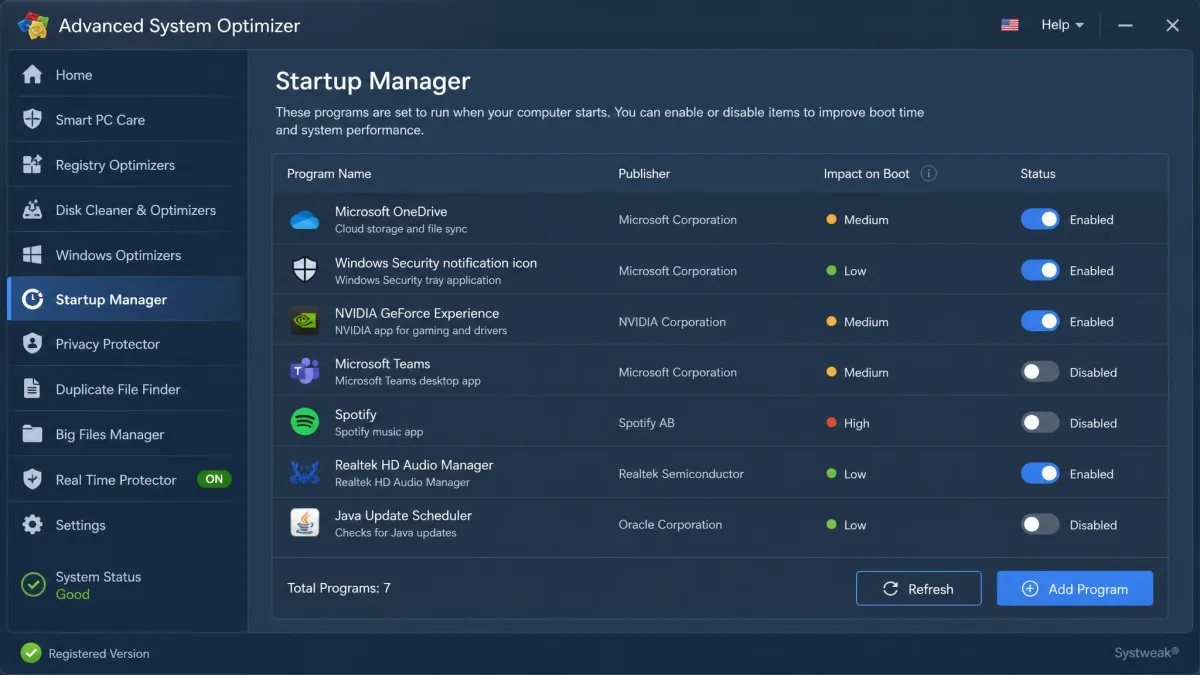Click the System Status Good text
Screen dimensions: 1200x675
click(x=73, y=594)
